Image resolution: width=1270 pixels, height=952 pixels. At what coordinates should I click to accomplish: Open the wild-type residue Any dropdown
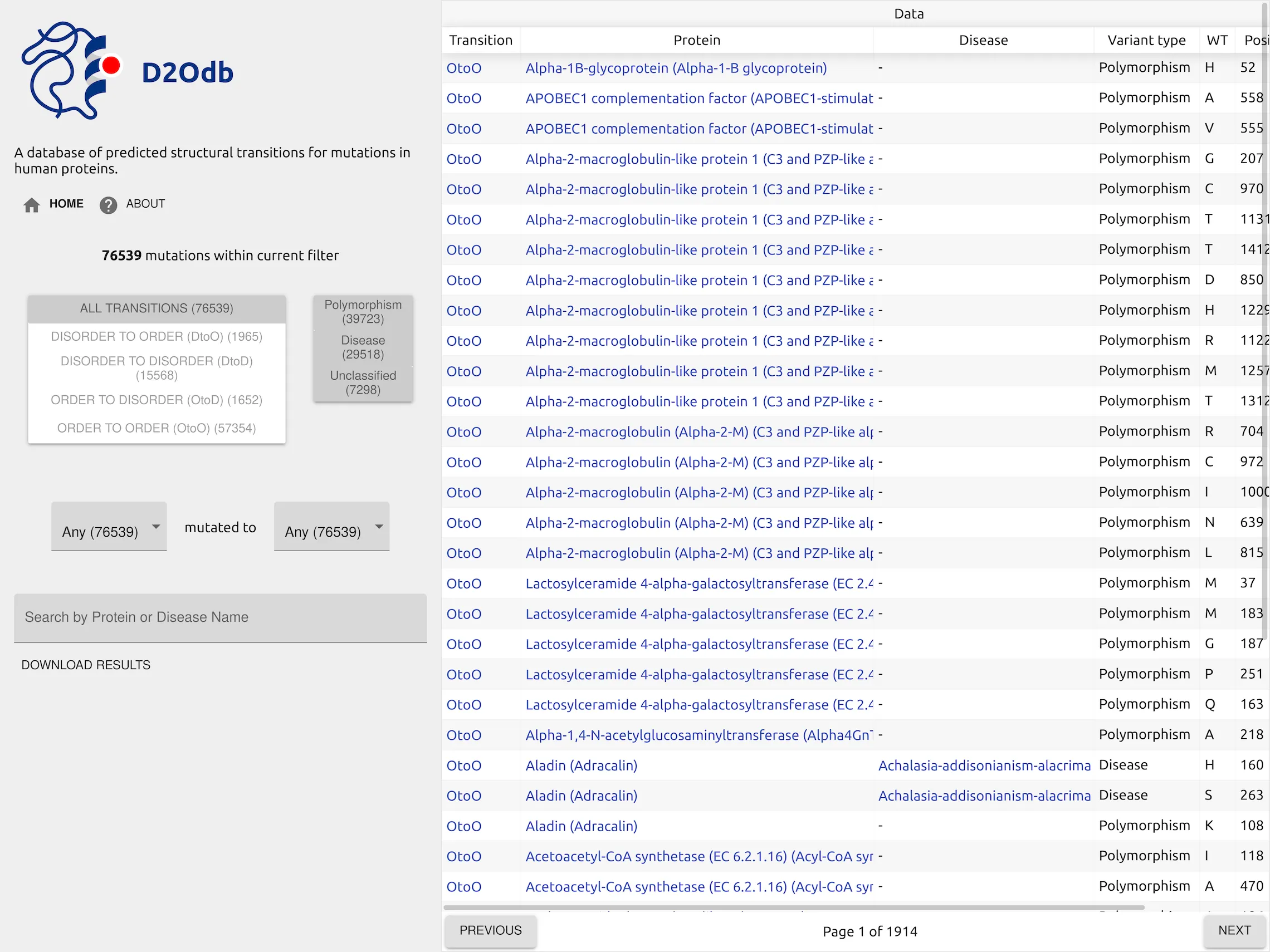click(x=109, y=527)
